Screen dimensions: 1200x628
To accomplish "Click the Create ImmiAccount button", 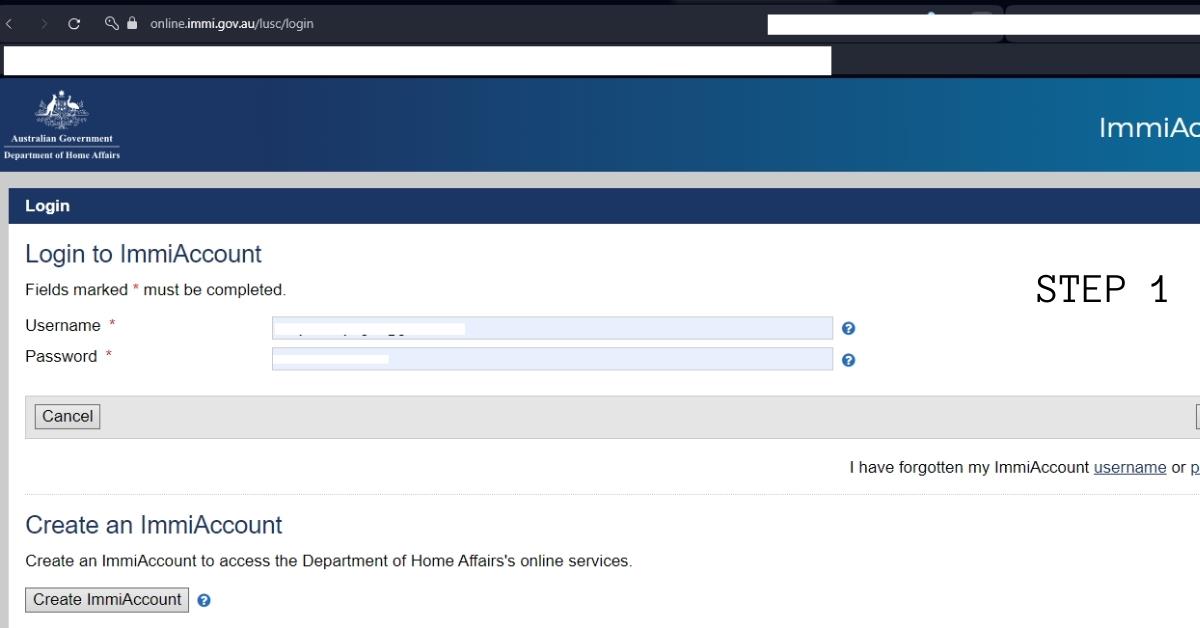I will click(x=107, y=600).
